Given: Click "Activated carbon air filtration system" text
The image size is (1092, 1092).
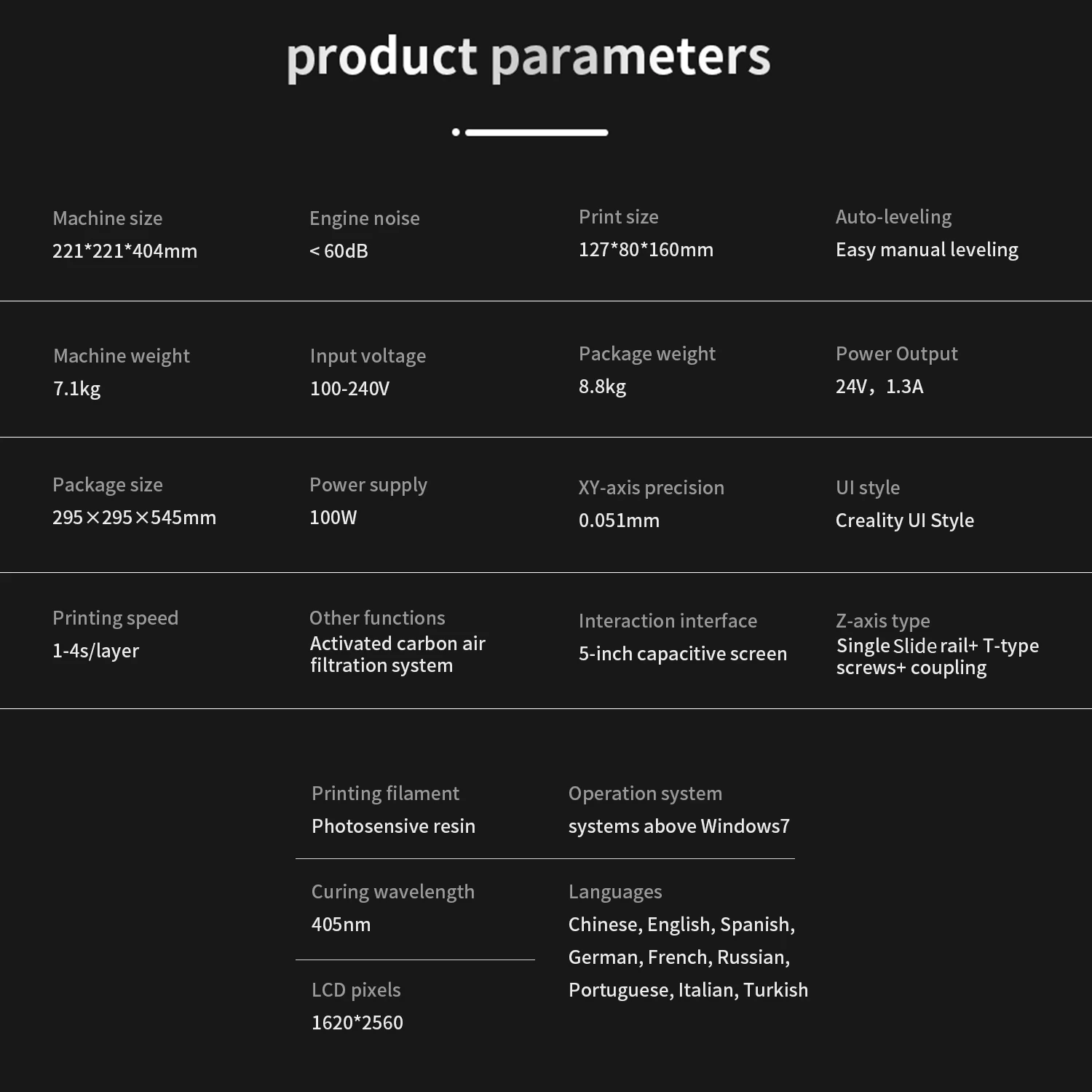Looking at the screenshot, I should 397,654.
